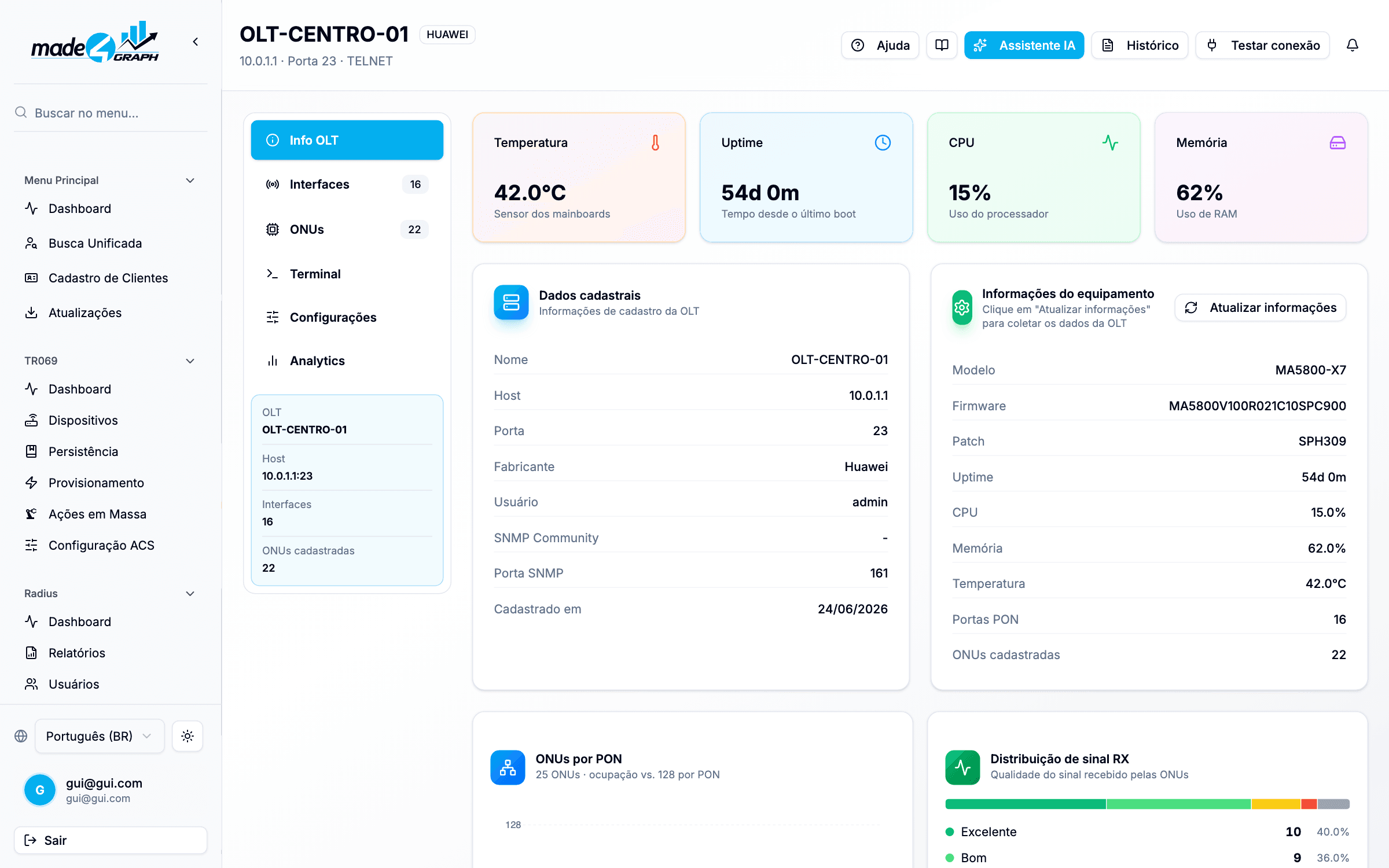Open the Provisionamento menu item
Viewport: 1389px width, 868px height.
click(96, 483)
